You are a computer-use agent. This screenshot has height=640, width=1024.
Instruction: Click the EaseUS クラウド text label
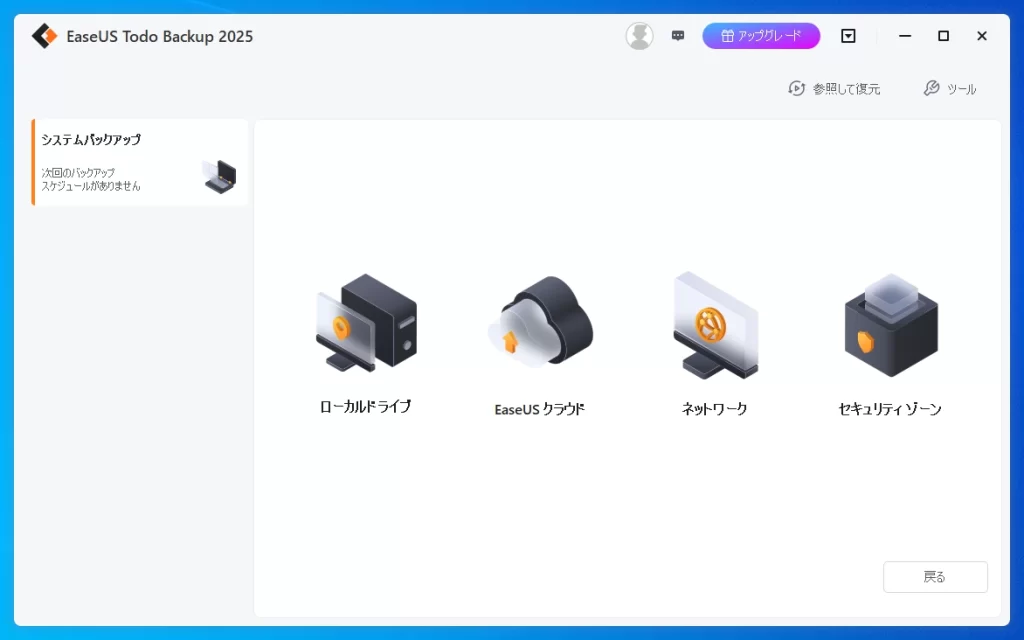point(540,409)
